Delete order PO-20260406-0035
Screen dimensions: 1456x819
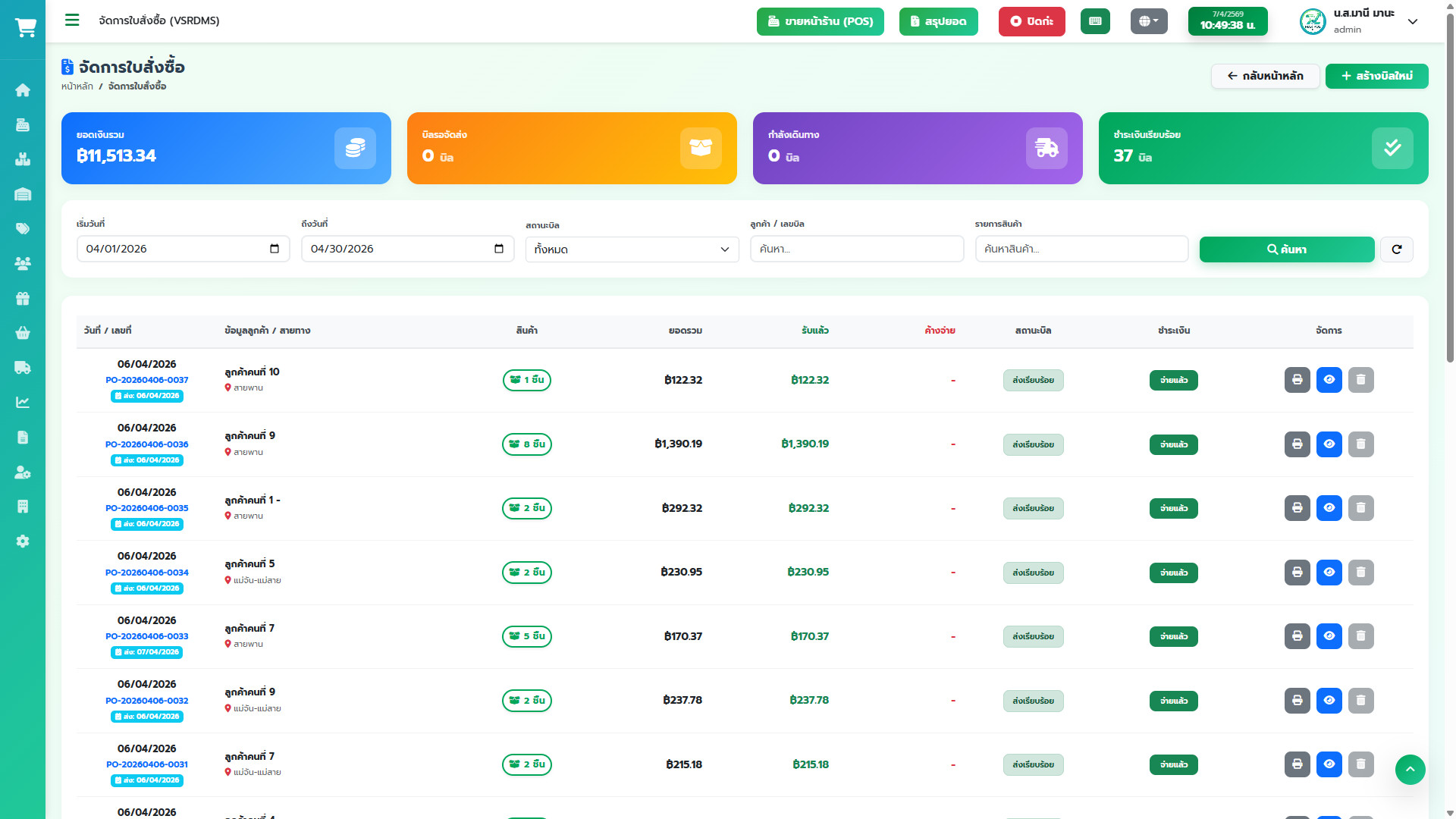pos(1360,508)
